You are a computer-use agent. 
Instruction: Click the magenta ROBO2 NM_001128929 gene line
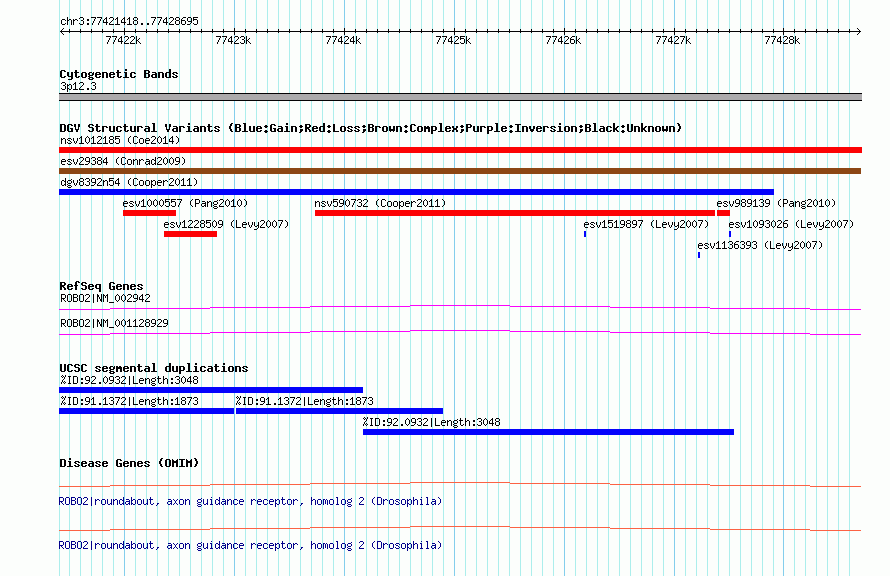click(x=460, y=333)
